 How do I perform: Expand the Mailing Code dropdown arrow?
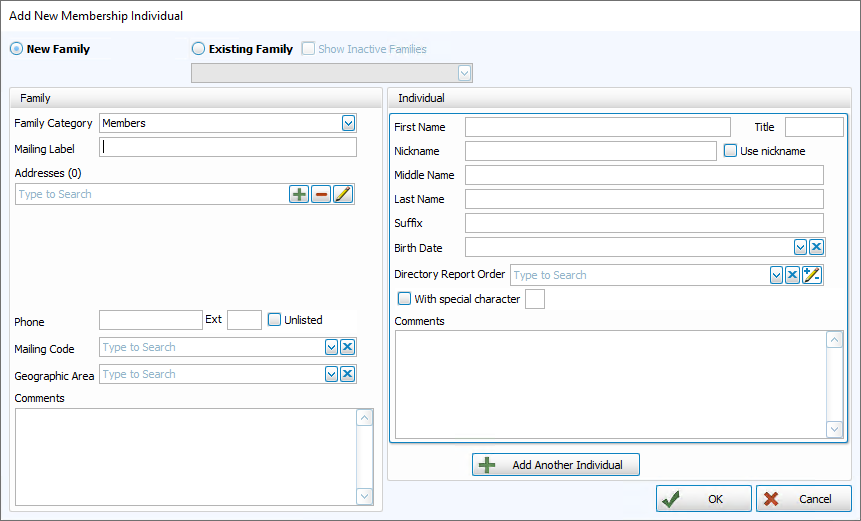(x=332, y=347)
